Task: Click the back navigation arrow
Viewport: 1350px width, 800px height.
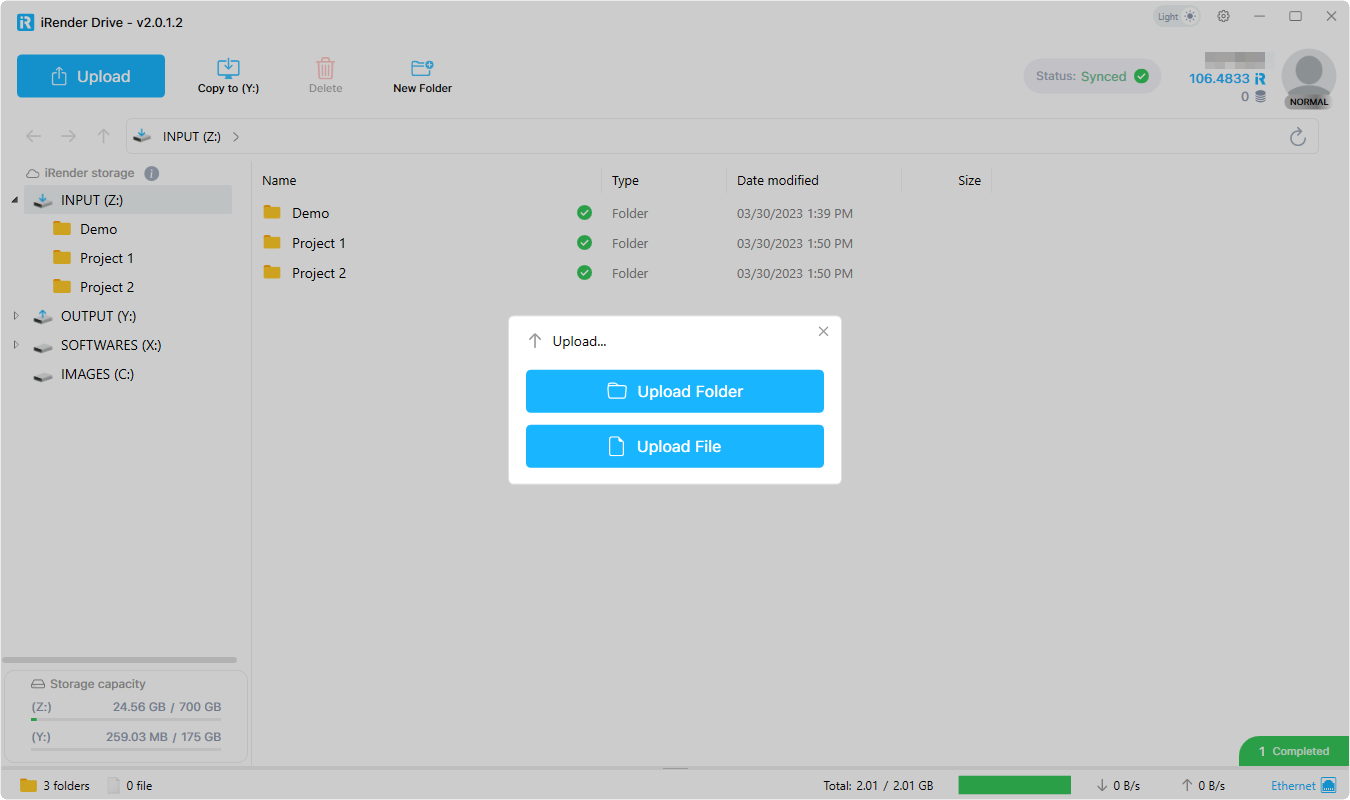Action: coord(34,137)
